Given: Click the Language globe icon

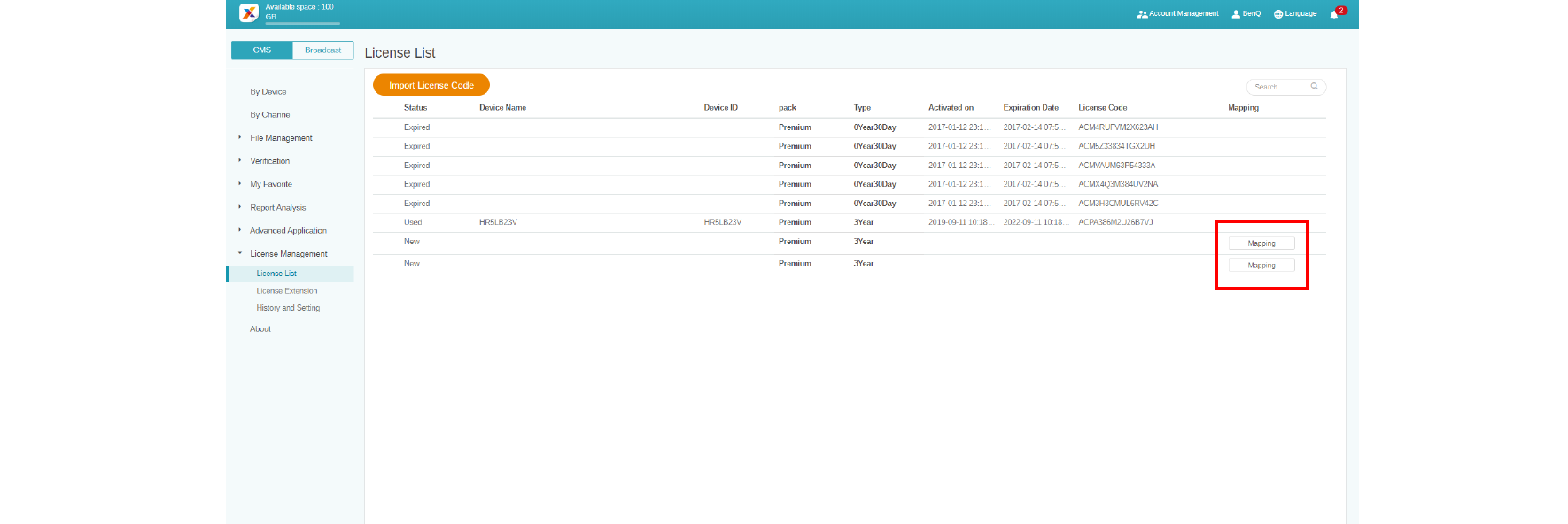Looking at the screenshot, I should point(1278,14).
